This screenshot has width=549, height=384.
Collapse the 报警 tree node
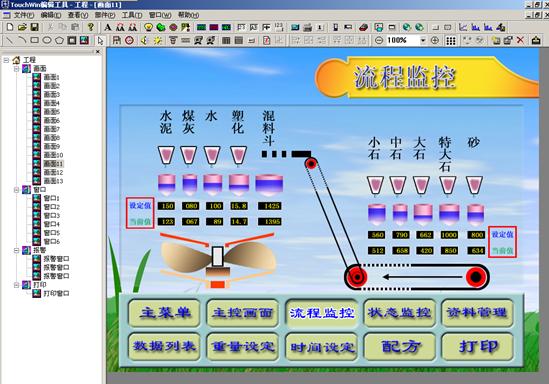pyautogui.click(x=16, y=250)
